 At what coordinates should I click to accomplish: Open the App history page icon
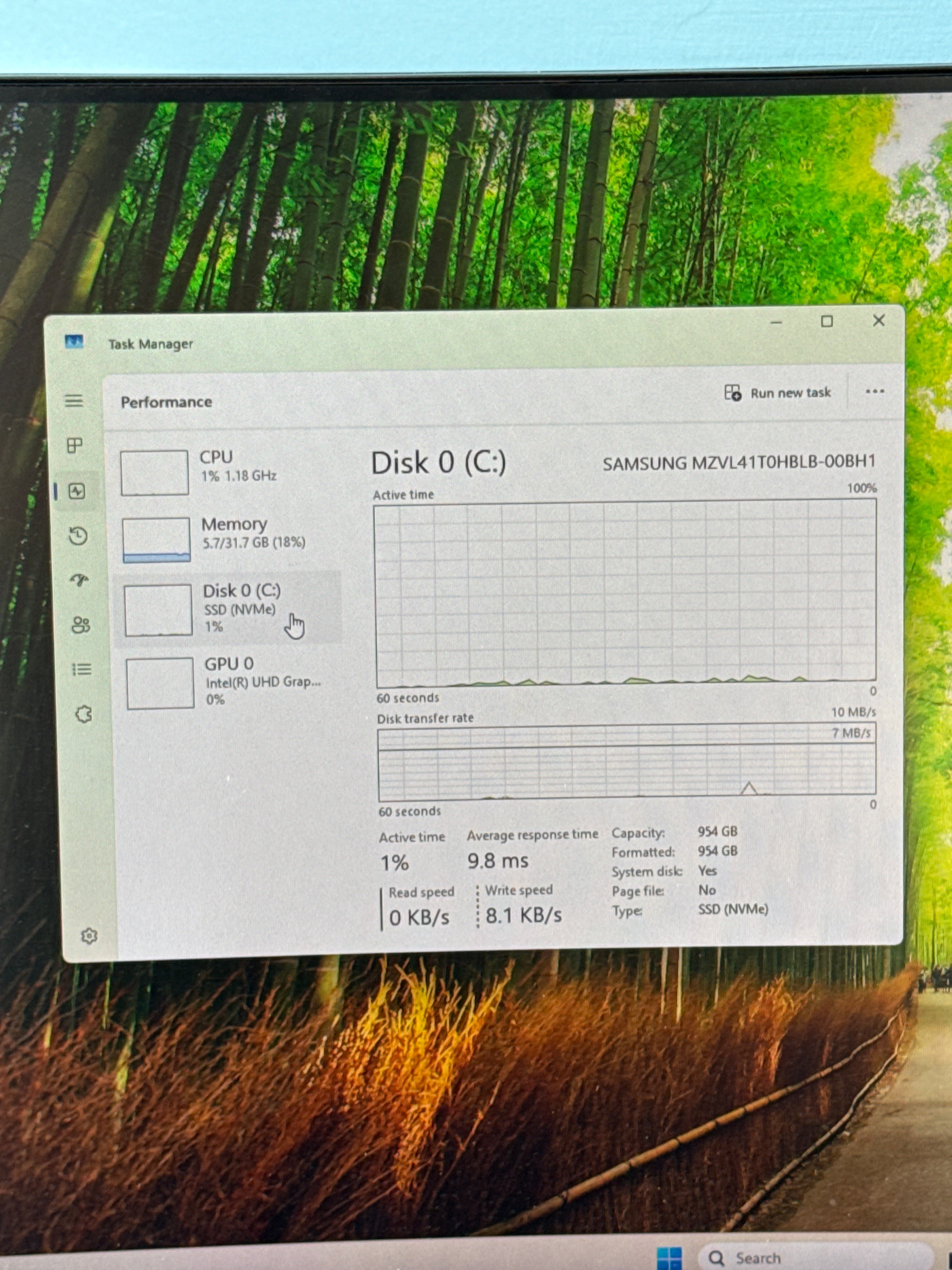click(78, 536)
